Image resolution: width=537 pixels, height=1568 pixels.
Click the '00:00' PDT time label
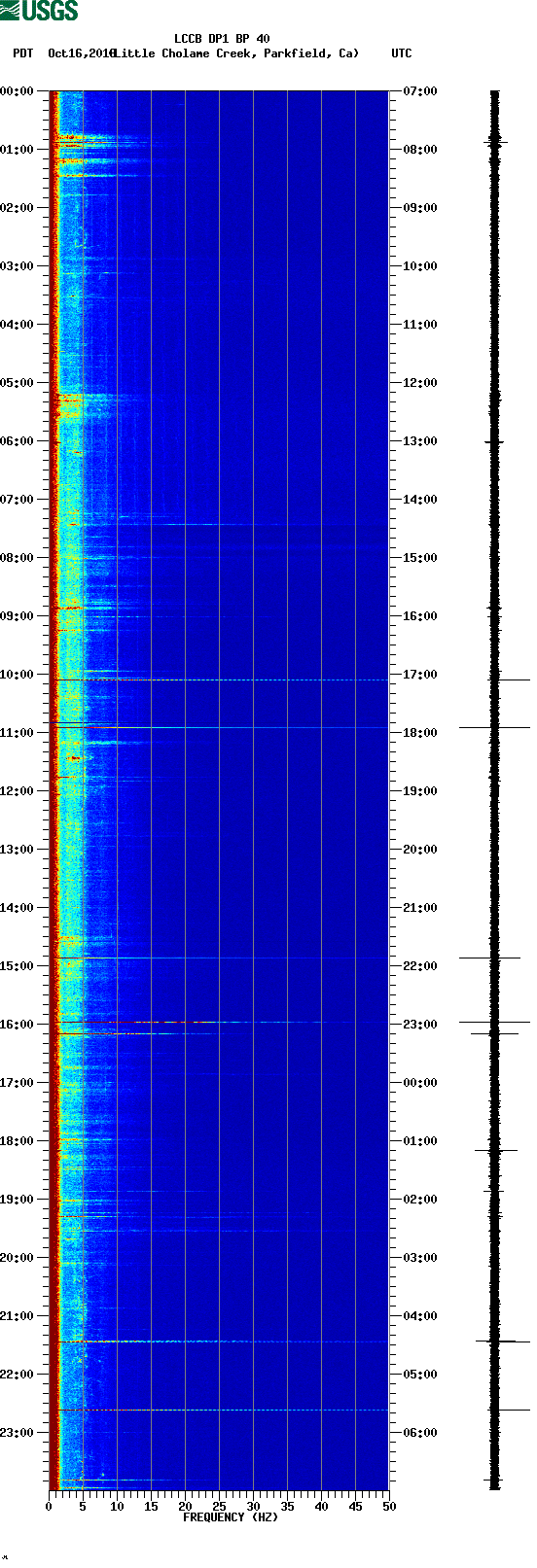click(x=17, y=91)
